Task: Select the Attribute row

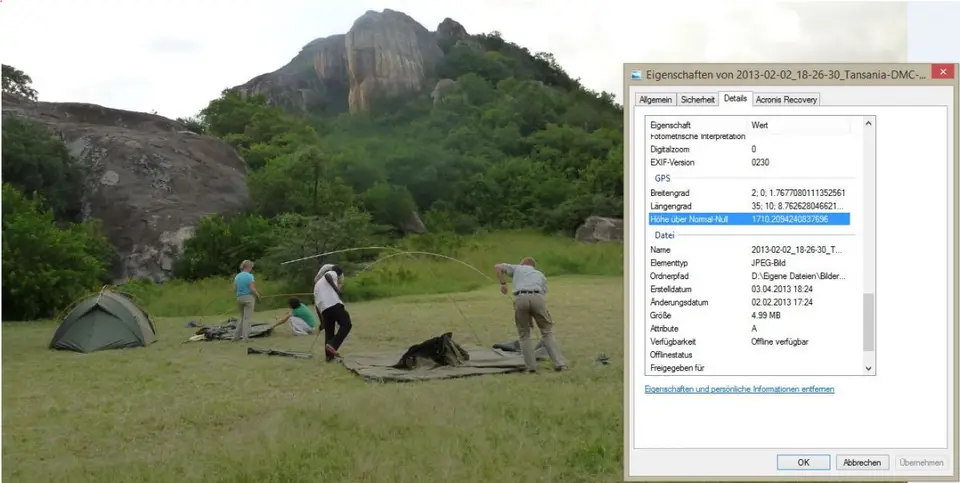Action: pos(749,329)
